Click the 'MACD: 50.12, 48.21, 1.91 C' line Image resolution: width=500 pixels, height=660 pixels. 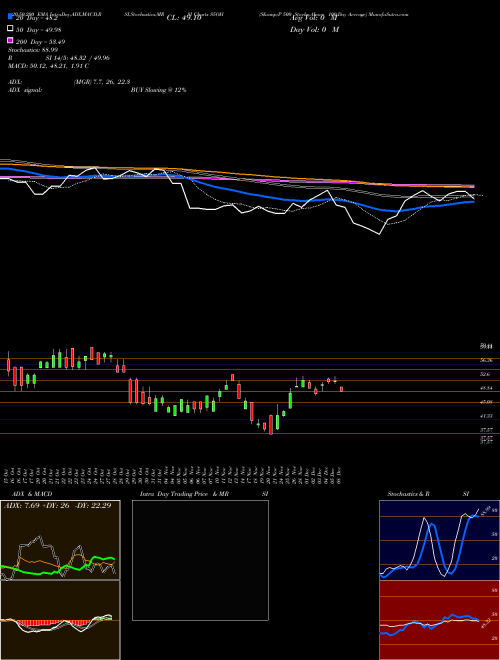tap(48, 66)
